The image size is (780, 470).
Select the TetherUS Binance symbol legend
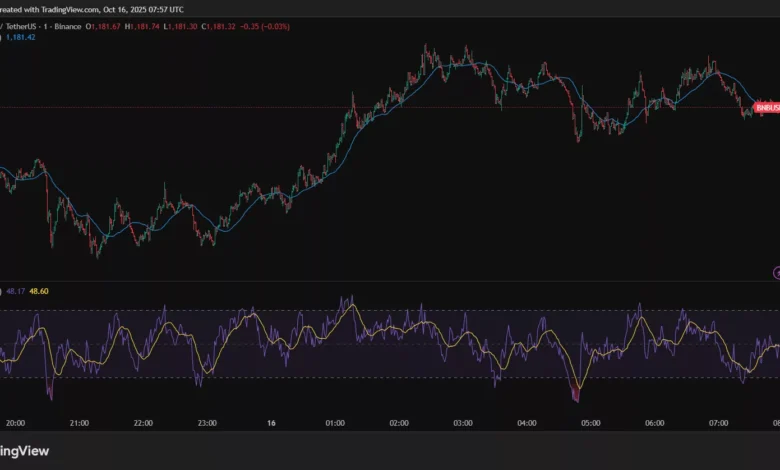(x=44, y=26)
